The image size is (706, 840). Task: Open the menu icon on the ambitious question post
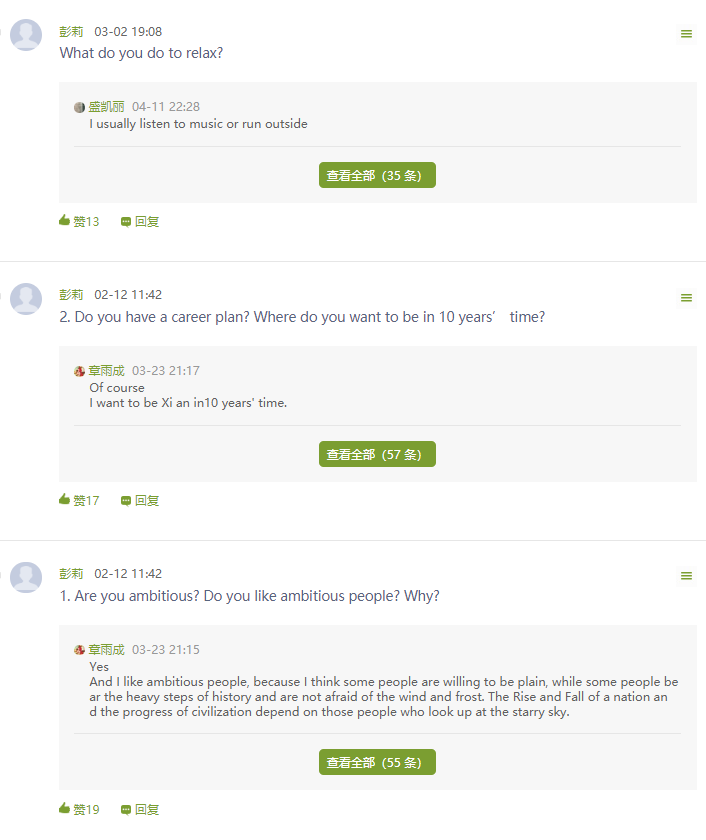[686, 576]
